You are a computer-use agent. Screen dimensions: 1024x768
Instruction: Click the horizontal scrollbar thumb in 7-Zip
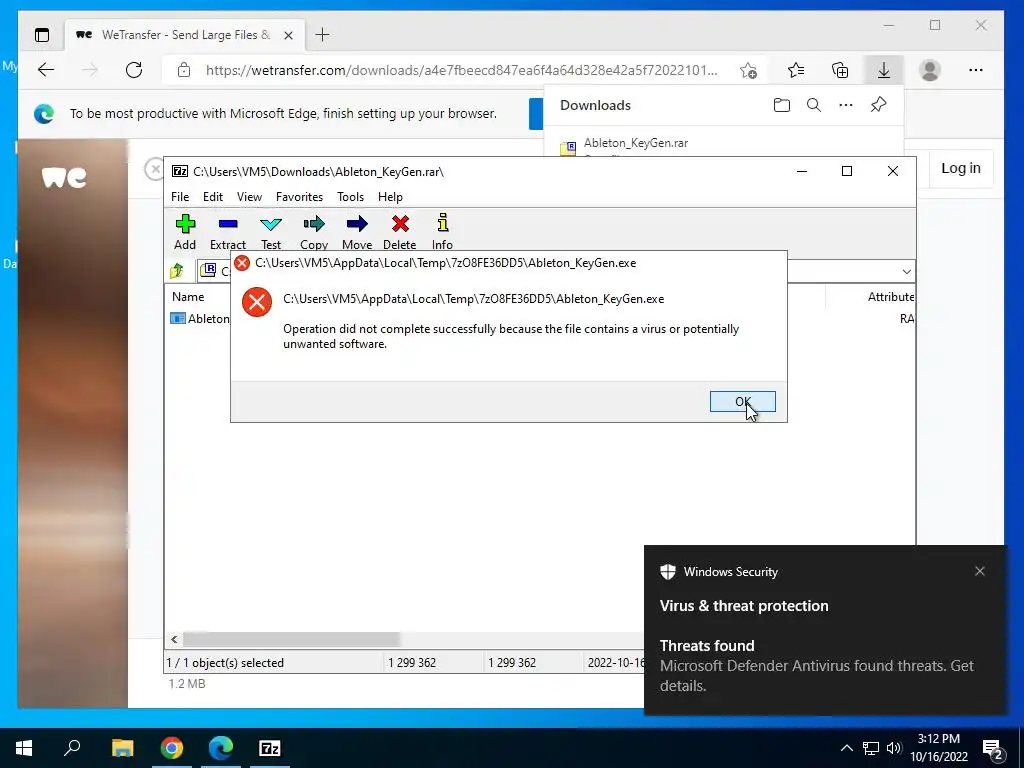click(291, 639)
